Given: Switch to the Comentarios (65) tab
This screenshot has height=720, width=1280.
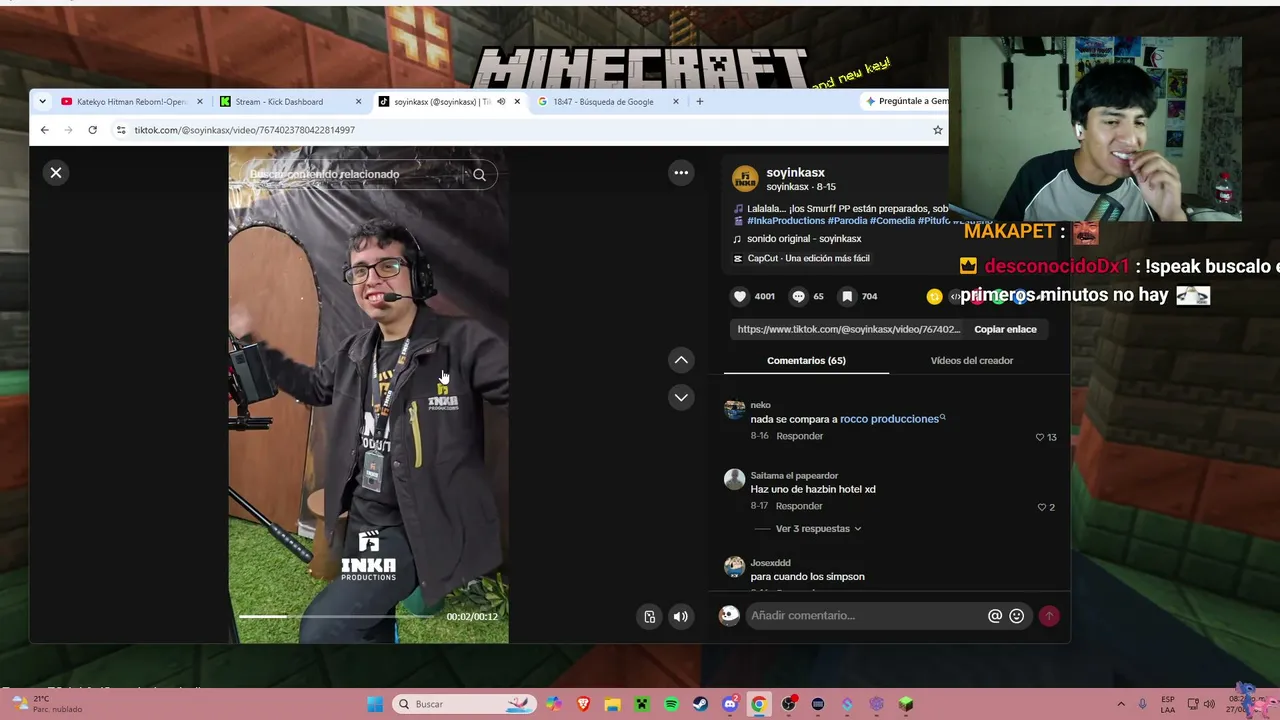Looking at the screenshot, I should point(806,361).
